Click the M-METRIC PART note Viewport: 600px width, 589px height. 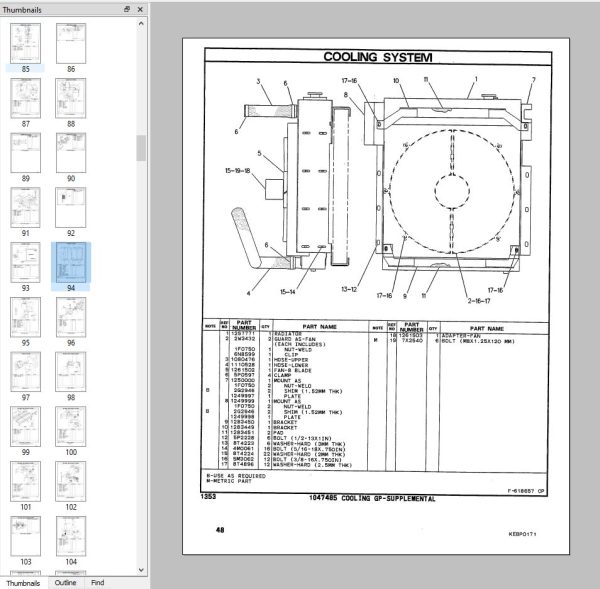pos(229,481)
